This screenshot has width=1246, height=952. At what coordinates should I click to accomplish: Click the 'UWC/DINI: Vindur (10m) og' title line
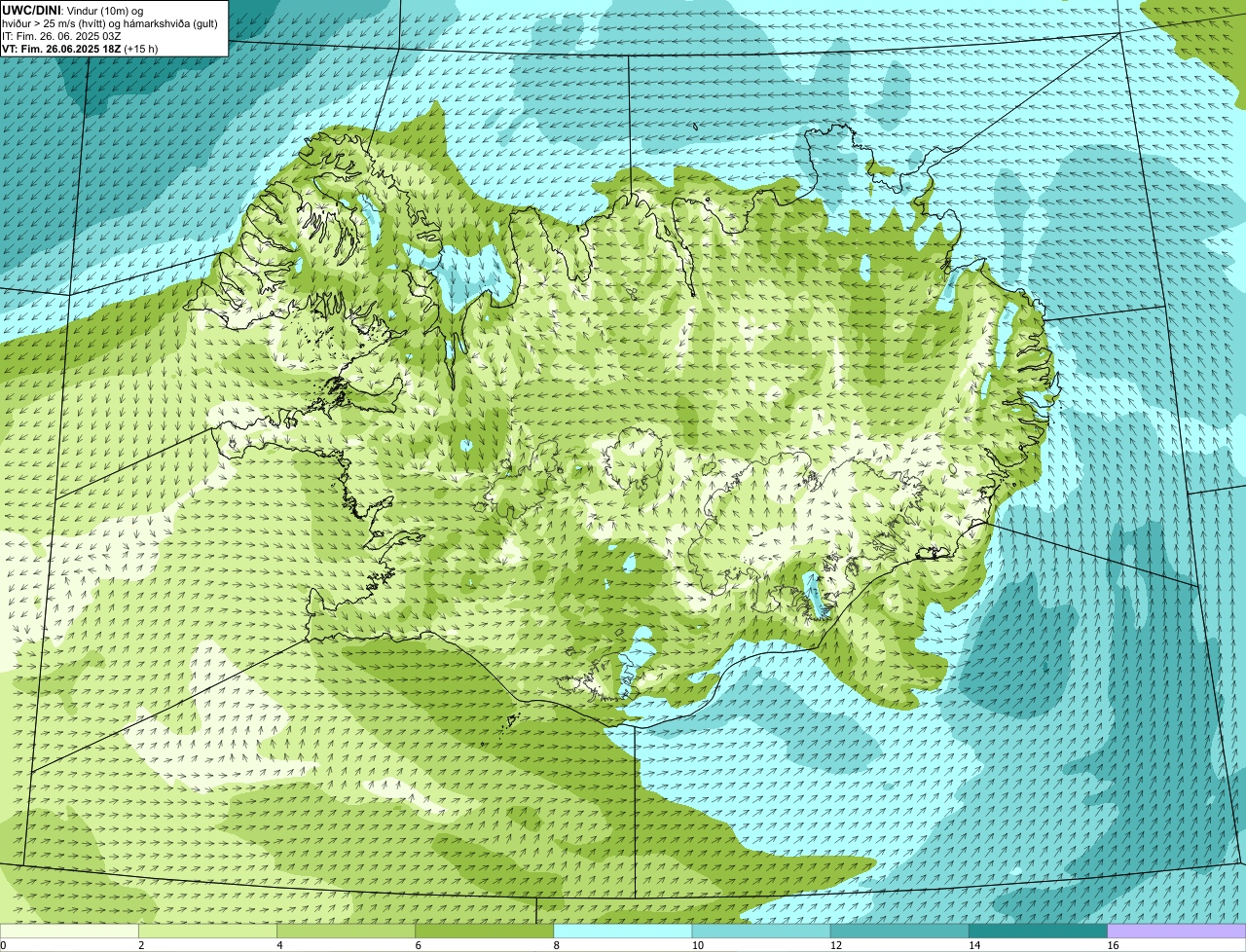tap(72, 10)
